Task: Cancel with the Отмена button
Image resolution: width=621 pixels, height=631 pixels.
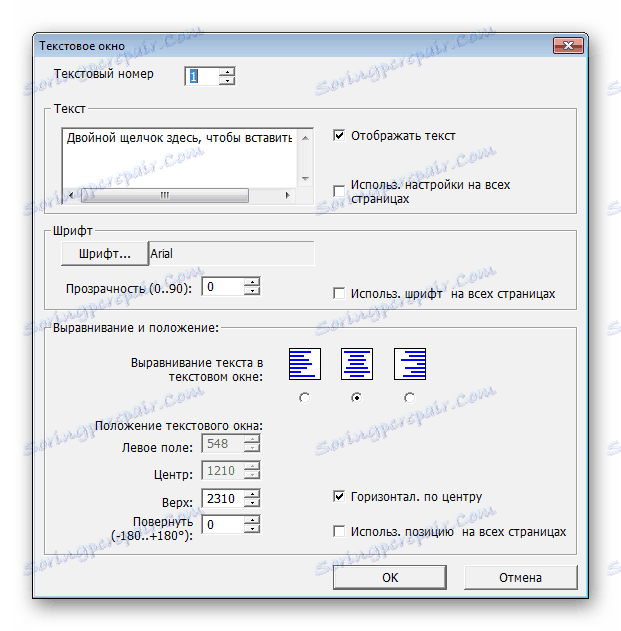Action: (x=520, y=577)
